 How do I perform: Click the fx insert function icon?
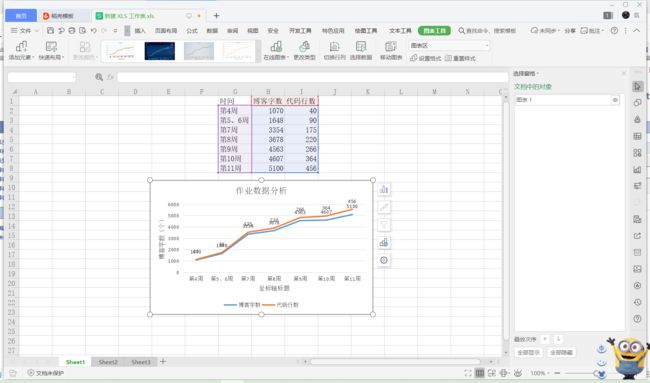[110, 77]
